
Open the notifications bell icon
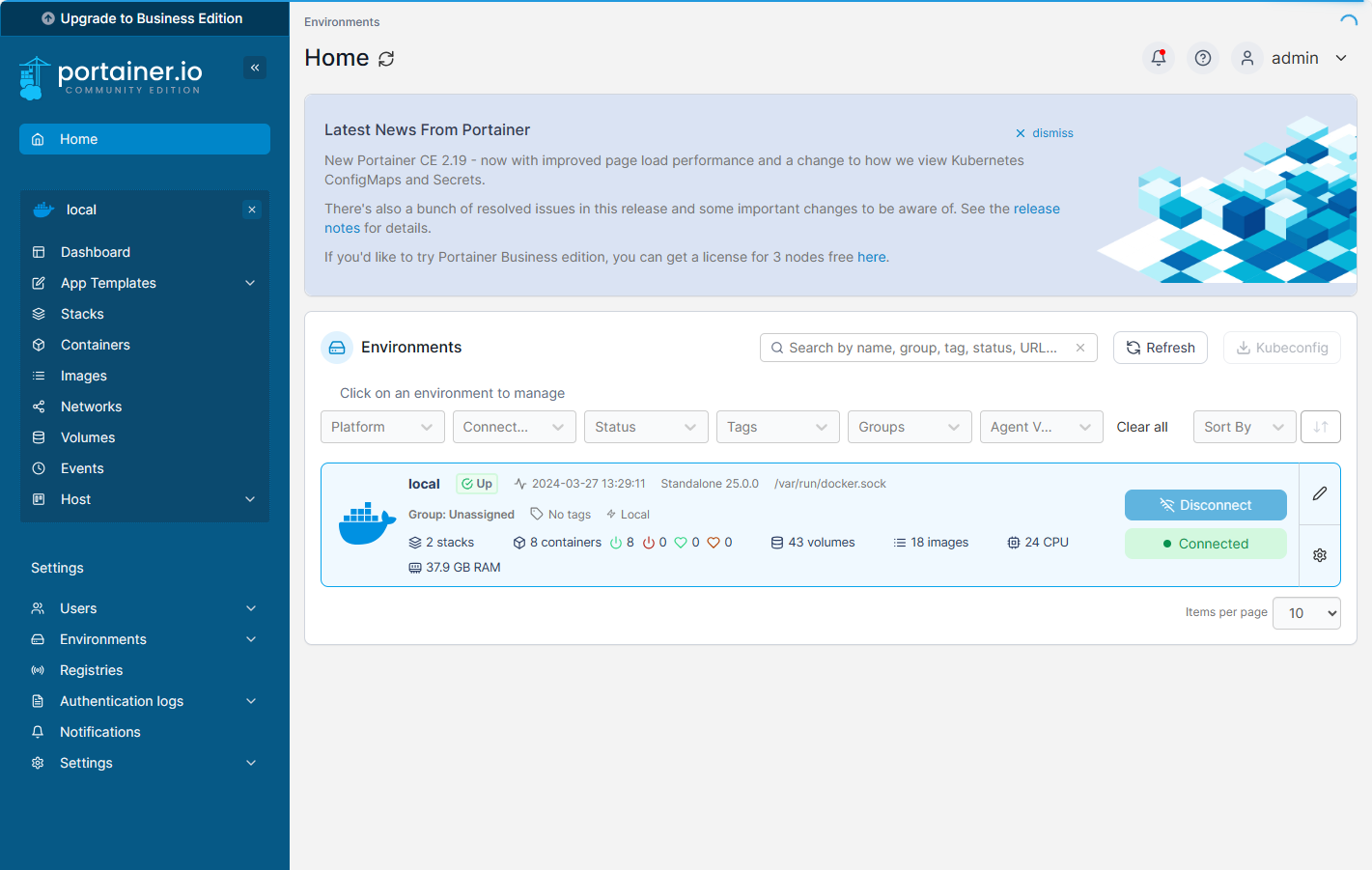pos(1159,58)
